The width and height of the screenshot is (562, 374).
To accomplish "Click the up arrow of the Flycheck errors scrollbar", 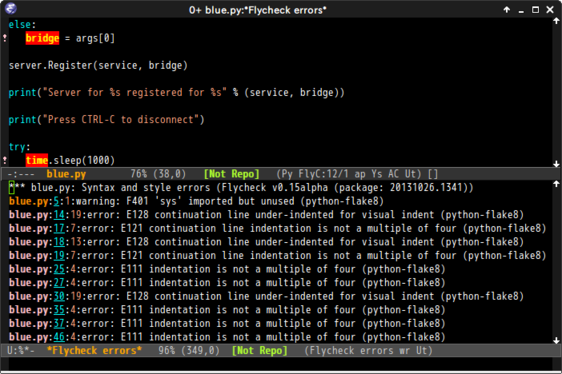I will point(556,184).
